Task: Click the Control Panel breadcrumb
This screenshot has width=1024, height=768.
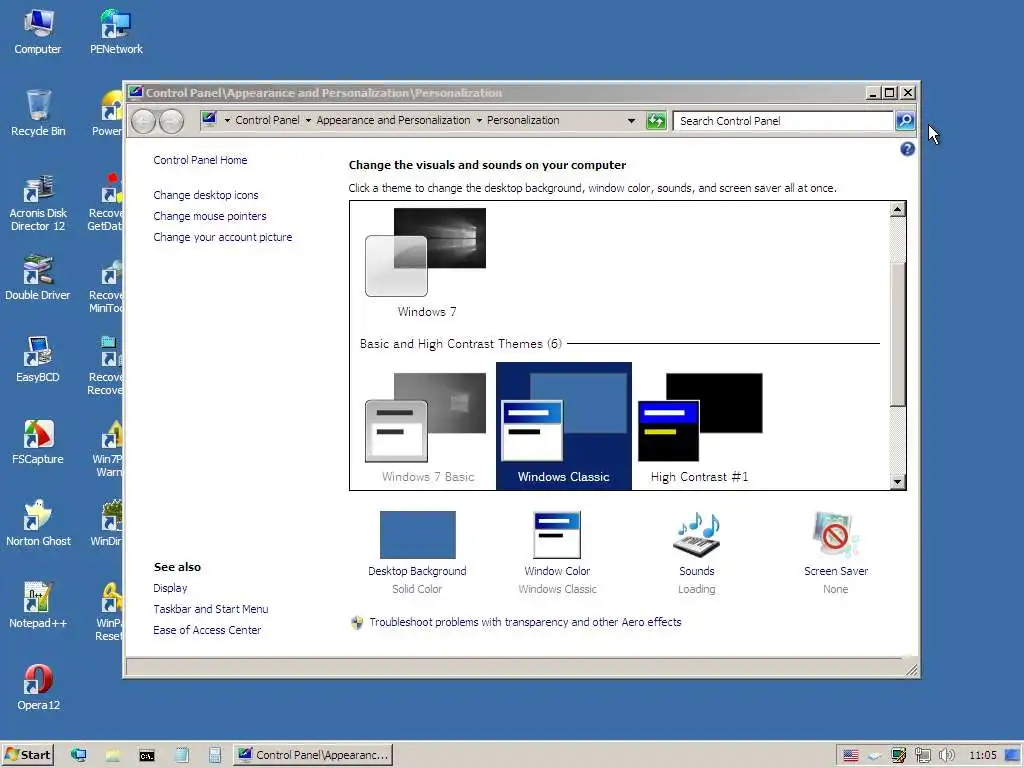Action: [267, 120]
